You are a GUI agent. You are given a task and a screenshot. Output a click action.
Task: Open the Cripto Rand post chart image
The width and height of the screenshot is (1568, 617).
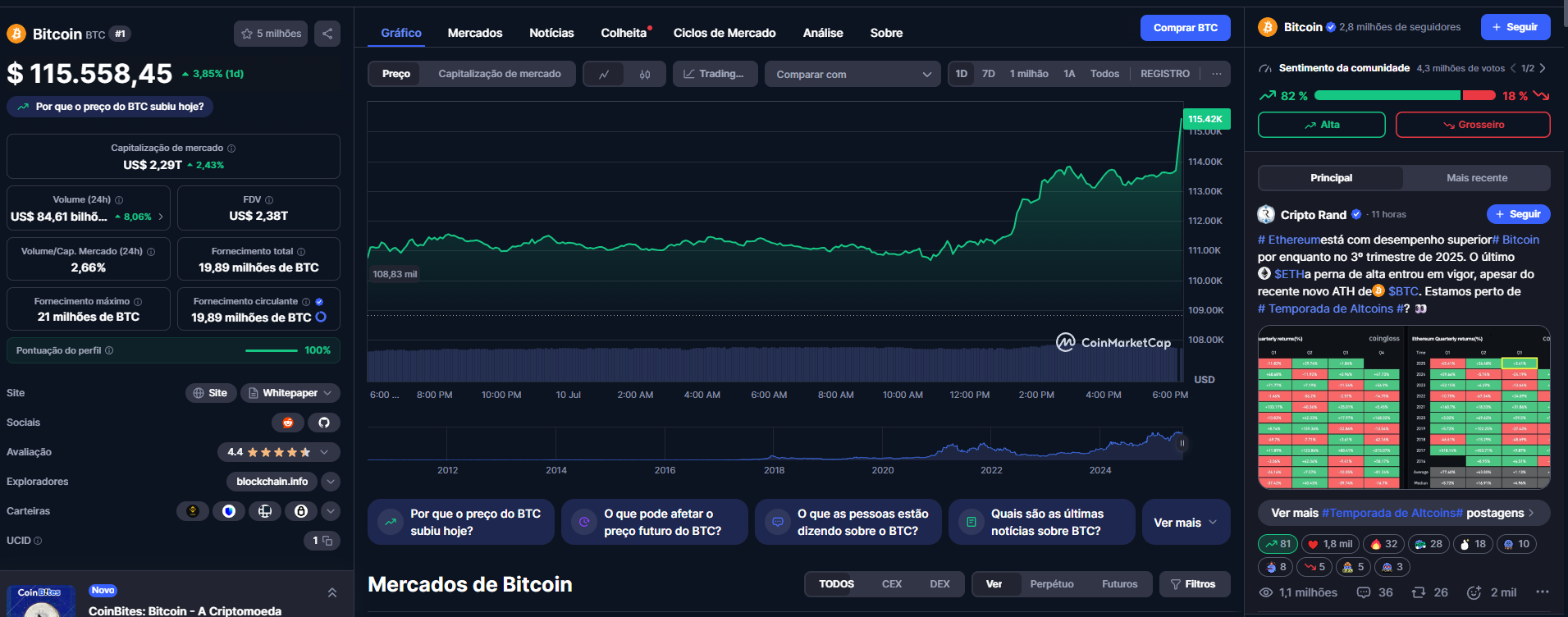(1404, 408)
